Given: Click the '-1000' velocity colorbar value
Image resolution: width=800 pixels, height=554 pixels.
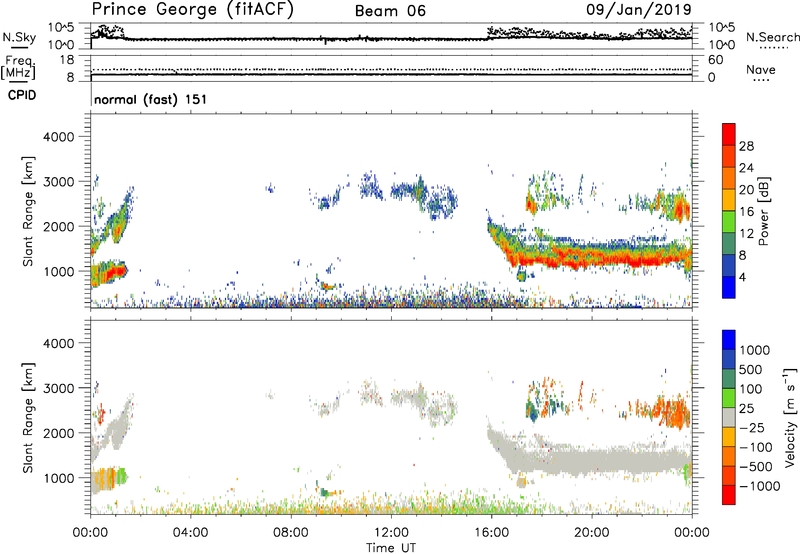Looking at the screenshot, I should coord(760,486).
